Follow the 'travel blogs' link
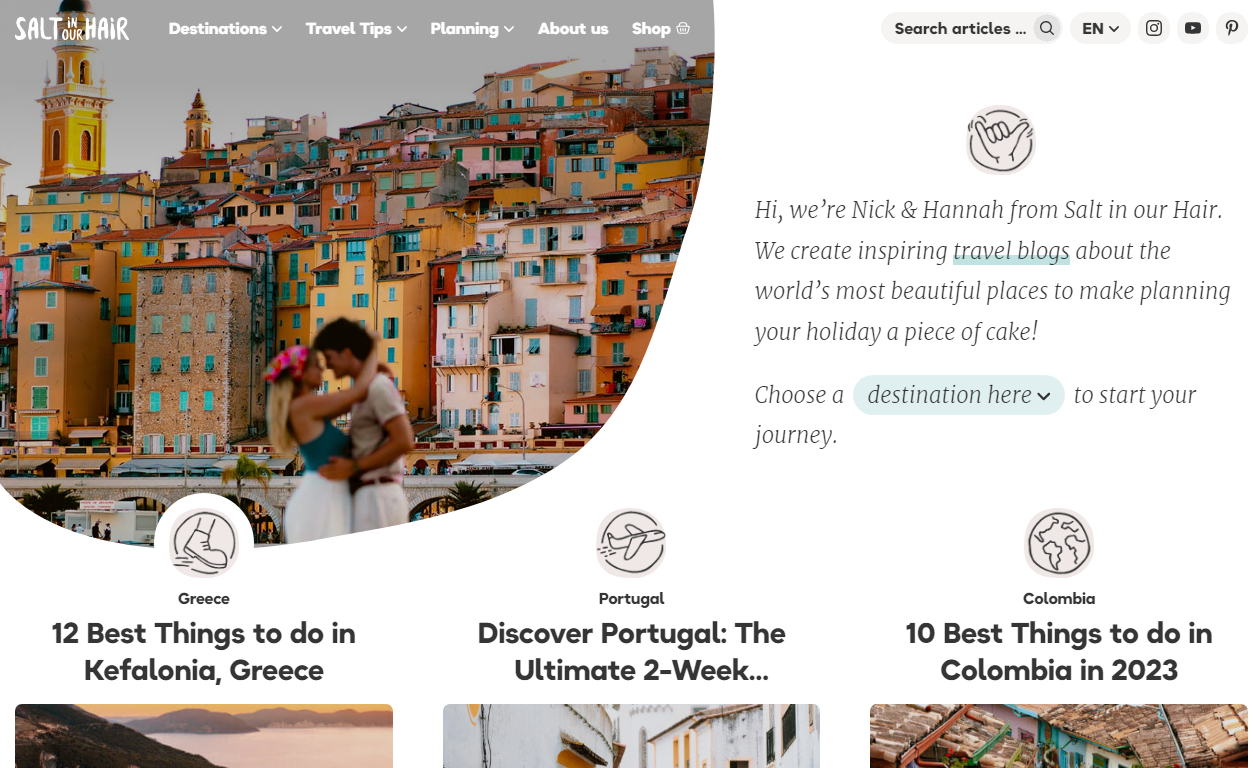This screenshot has height=768, width=1253. (1011, 251)
